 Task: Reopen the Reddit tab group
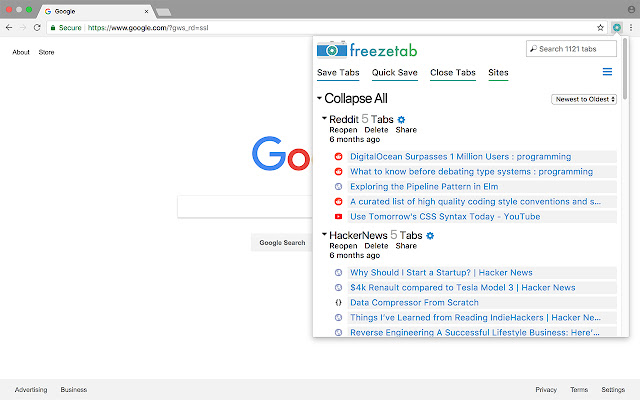343,130
